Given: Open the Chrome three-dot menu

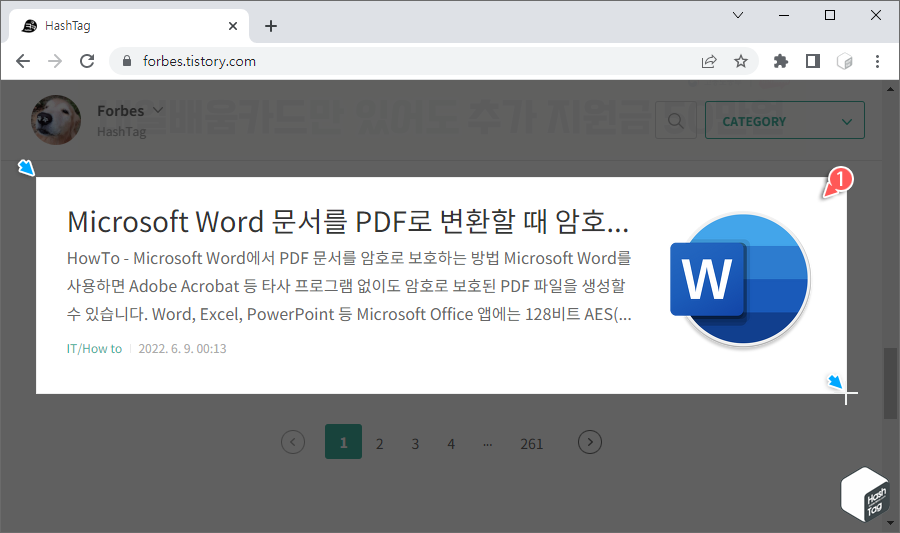Looking at the screenshot, I should 877,61.
